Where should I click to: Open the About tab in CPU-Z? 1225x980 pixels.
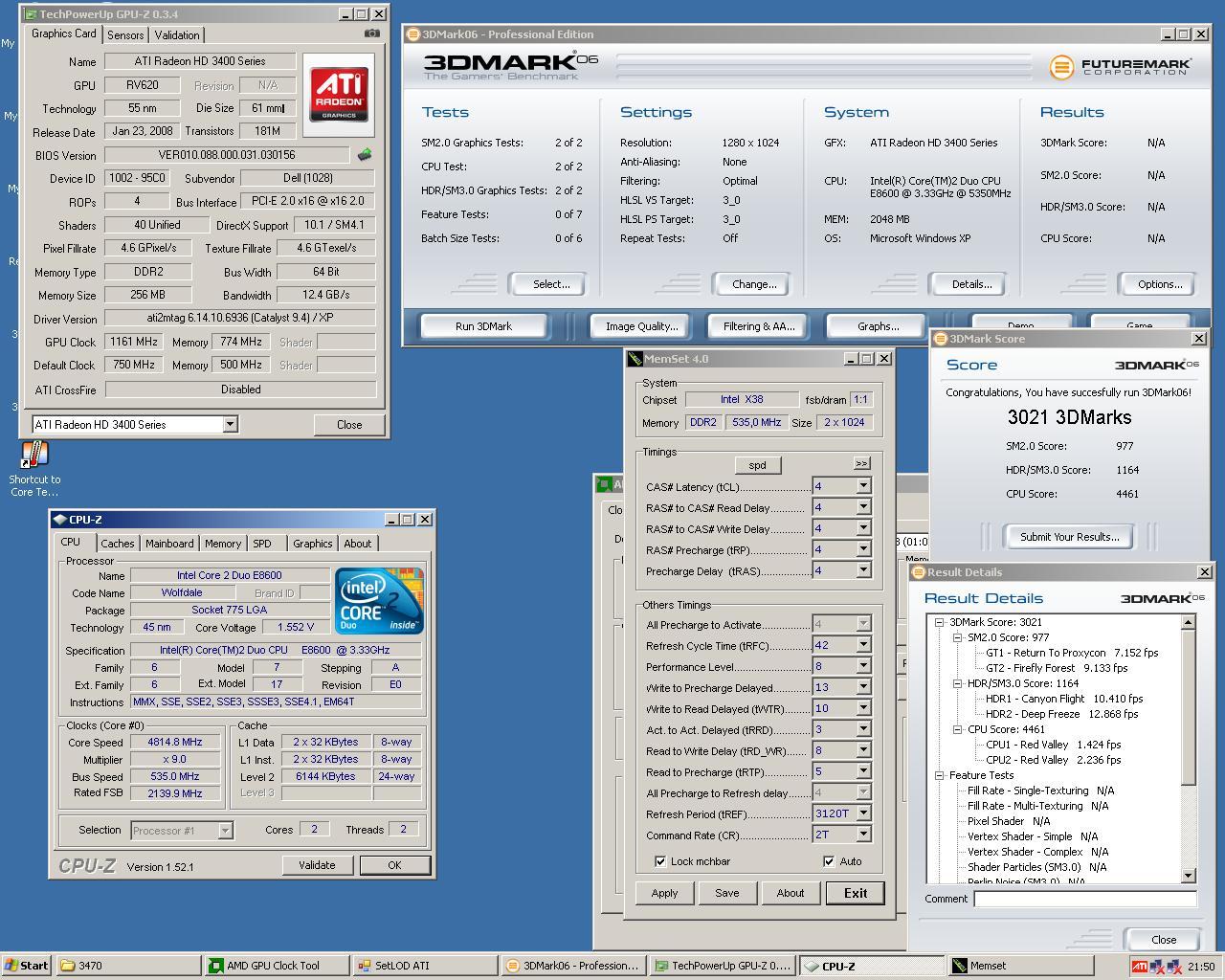pos(358,543)
